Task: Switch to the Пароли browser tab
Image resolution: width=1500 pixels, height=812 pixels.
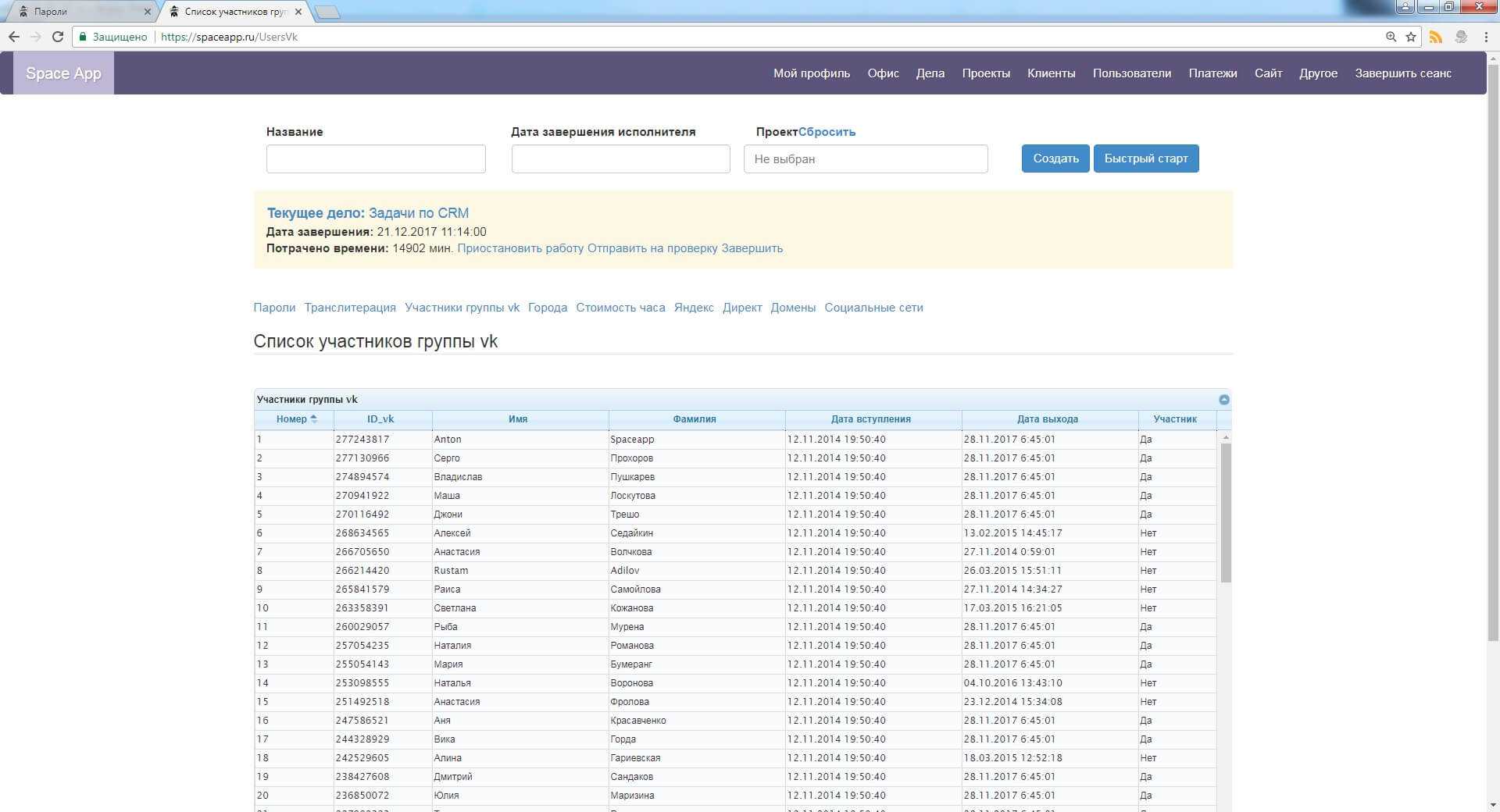Action: point(78,12)
